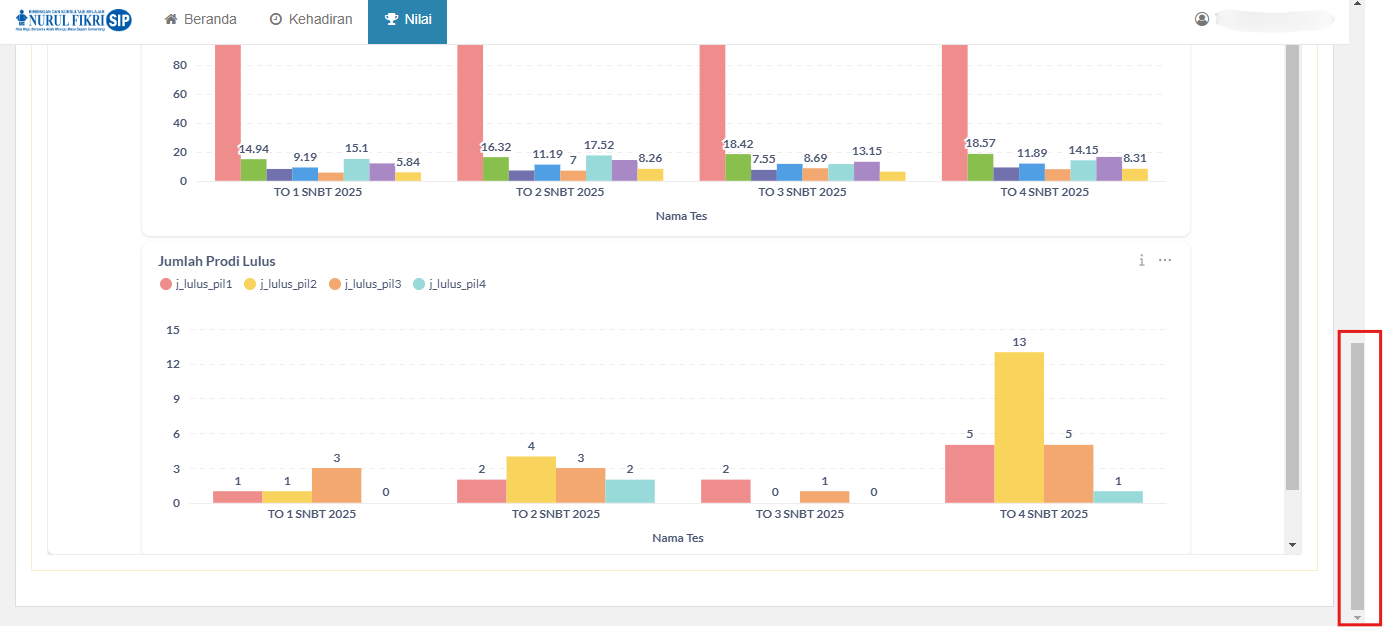The image size is (1383, 627).
Task: Toggle the j_lulus_pil4 legend series
Action: (x=449, y=284)
